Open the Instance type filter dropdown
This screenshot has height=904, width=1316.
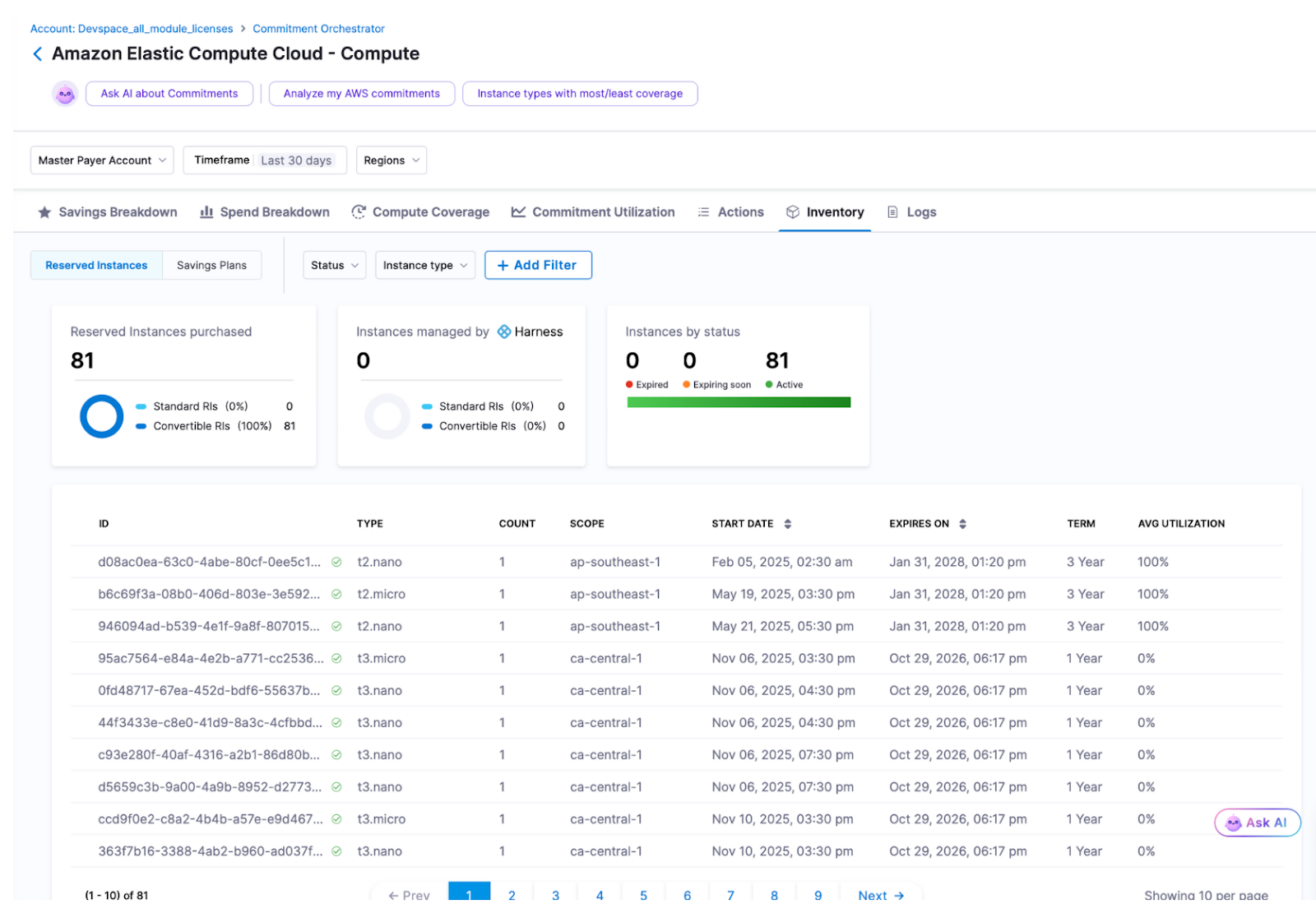[425, 266]
